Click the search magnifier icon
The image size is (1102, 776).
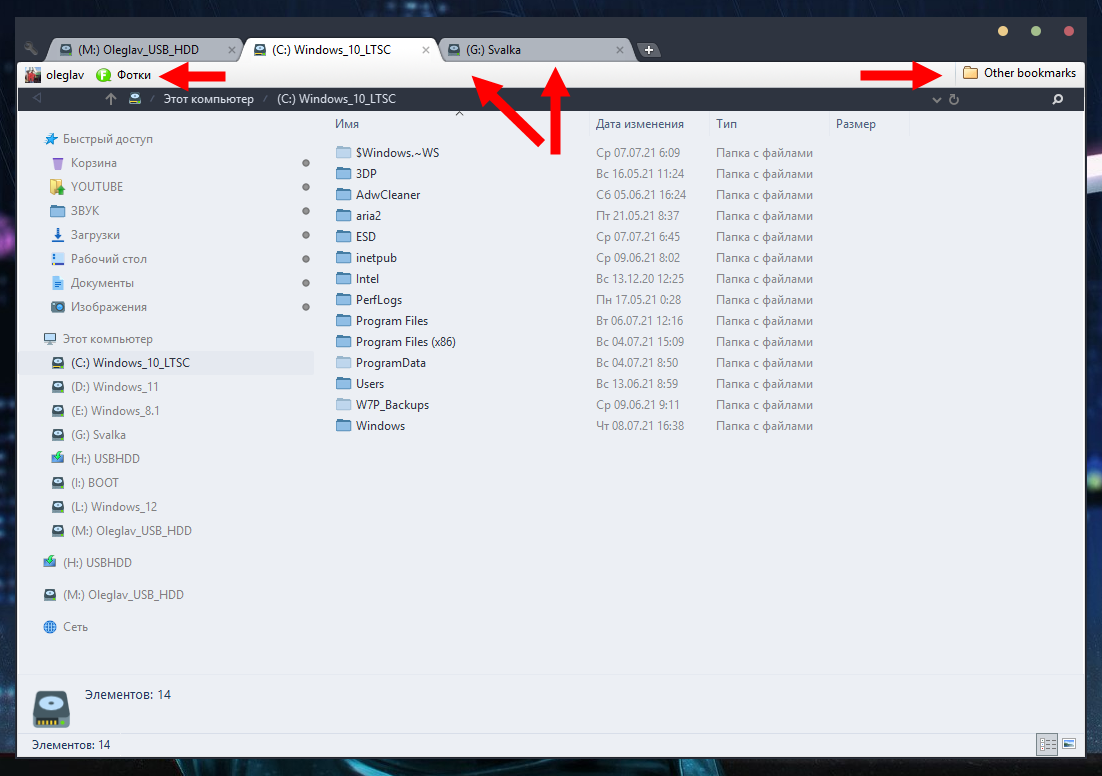1057,99
